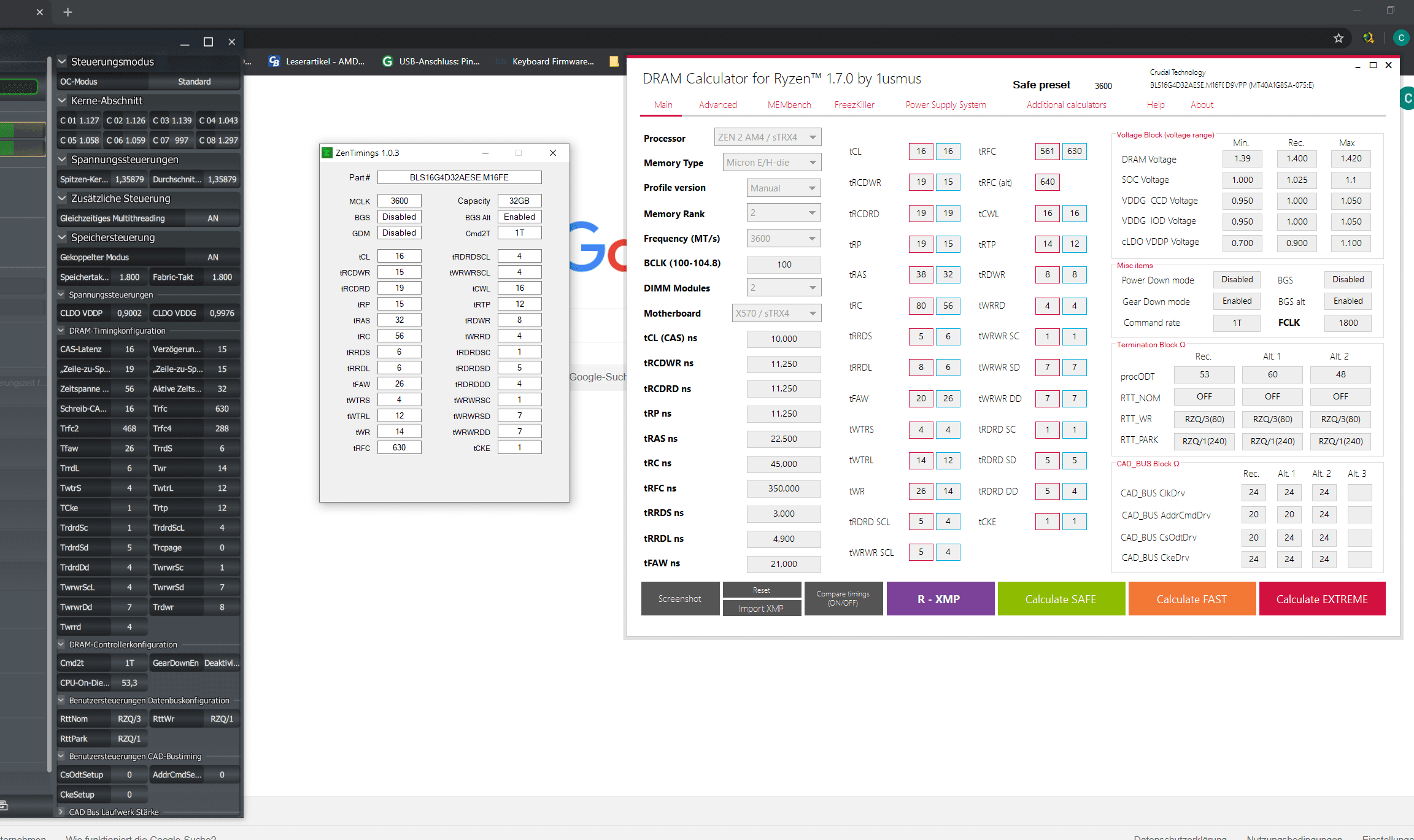Click the FCLK 1800 field
Screen dimensions: 1414x840
click(1348, 323)
